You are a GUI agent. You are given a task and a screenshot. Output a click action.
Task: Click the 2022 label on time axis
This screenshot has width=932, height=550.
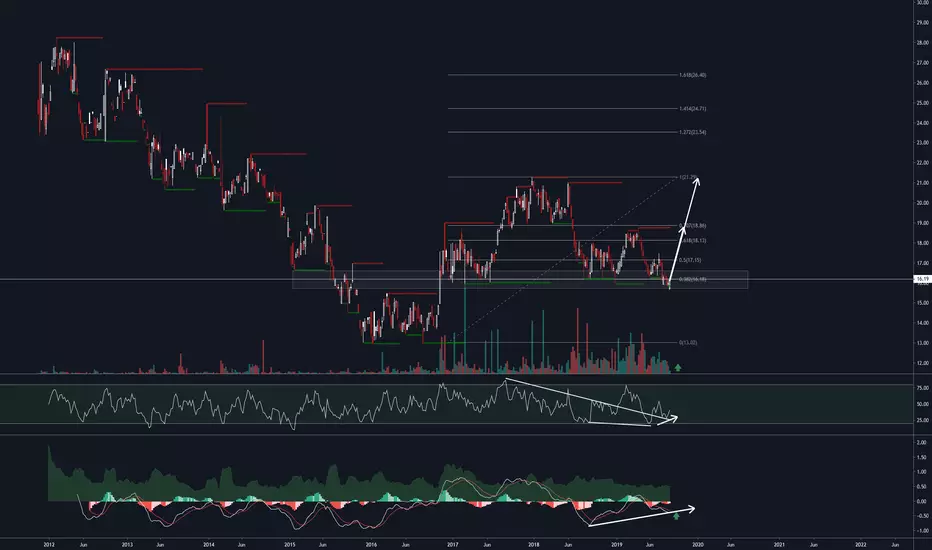click(x=861, y=545)
